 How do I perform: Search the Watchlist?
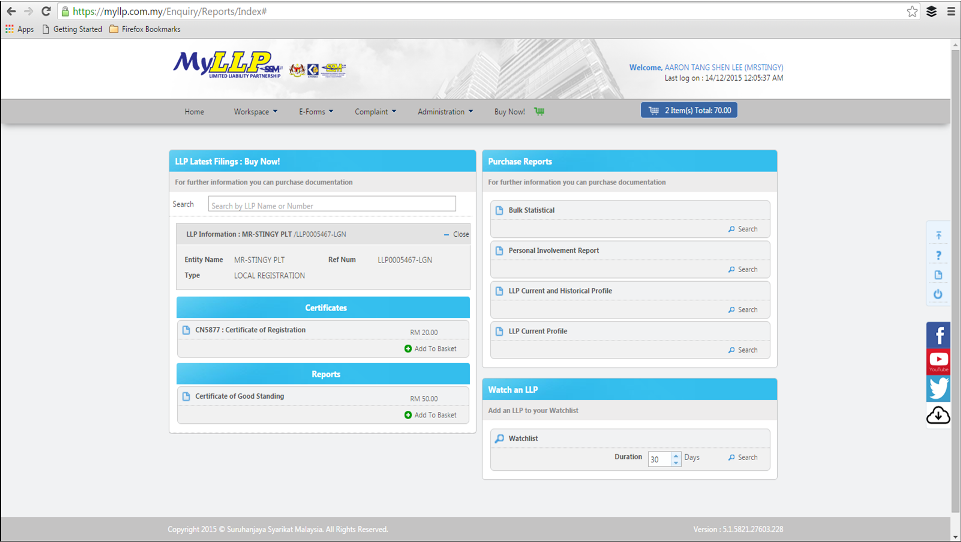743,457
